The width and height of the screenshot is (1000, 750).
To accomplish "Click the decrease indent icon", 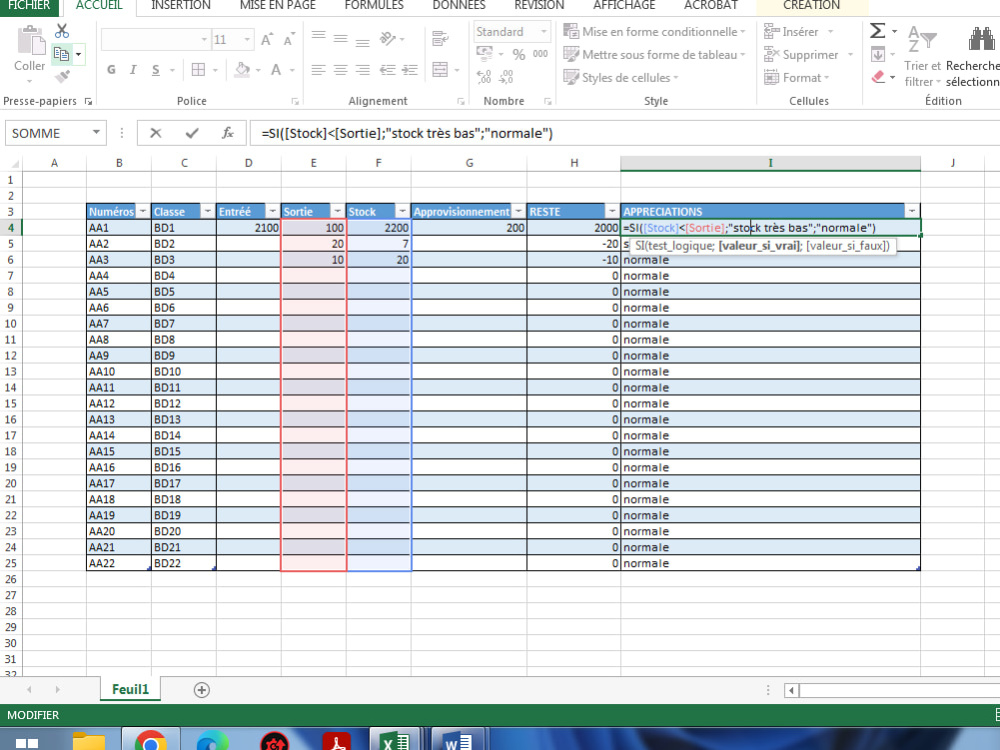I will 387,70.
